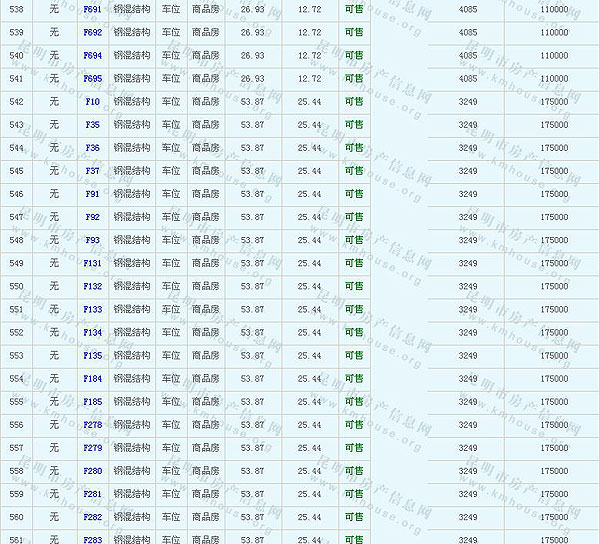Screen dimensions: 600x544
Task: Click the F35 unit link
Action: (92, 125)
